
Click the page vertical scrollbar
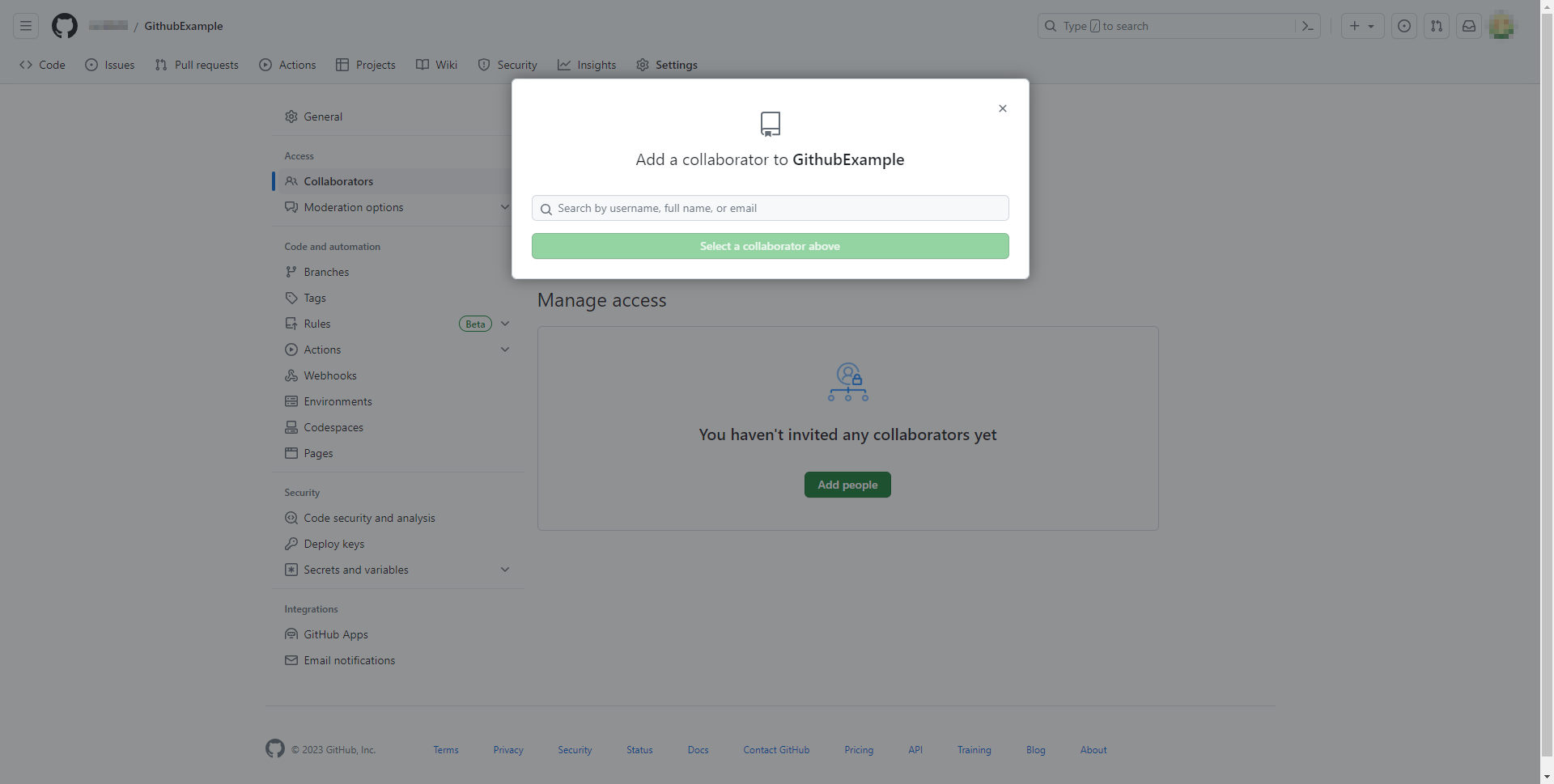[1547, 385]
